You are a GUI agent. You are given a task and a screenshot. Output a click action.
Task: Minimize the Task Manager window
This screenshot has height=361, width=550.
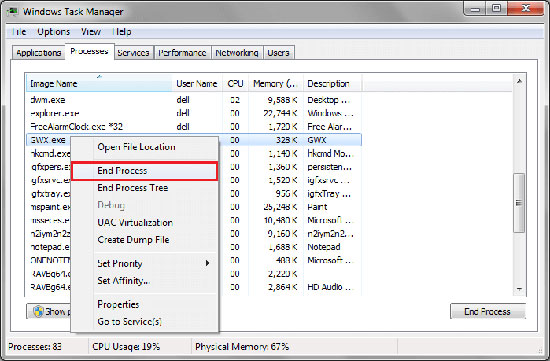point(475,8)
